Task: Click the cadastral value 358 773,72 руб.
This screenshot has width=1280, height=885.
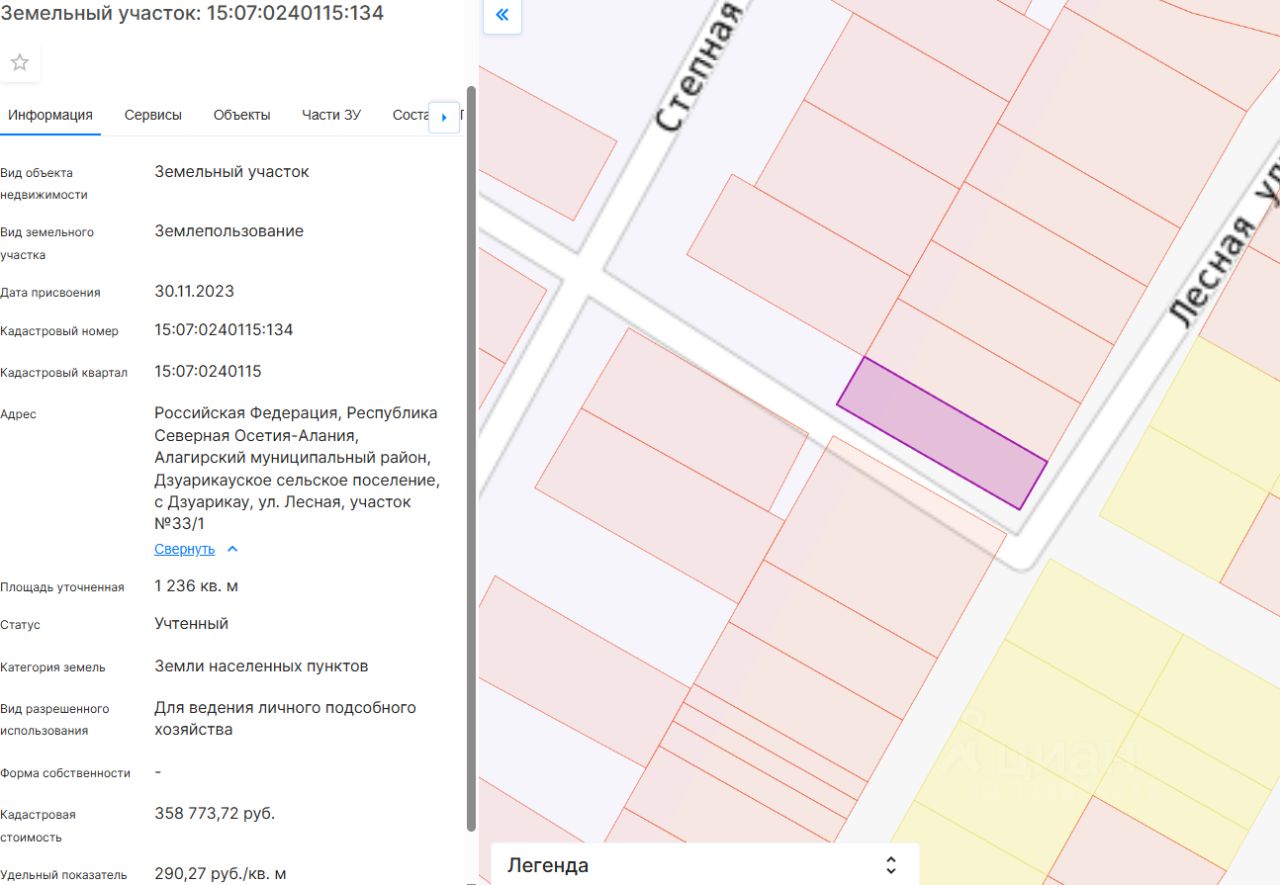Action: tap(215, 814)
